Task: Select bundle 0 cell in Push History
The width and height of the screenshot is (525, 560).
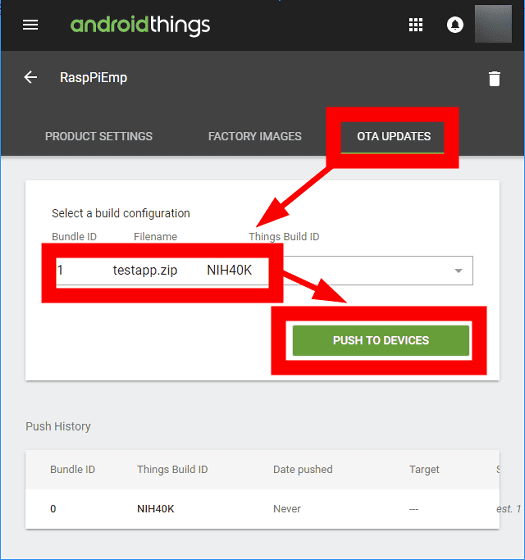Action: pyautogui.click(x=53, y=509)
